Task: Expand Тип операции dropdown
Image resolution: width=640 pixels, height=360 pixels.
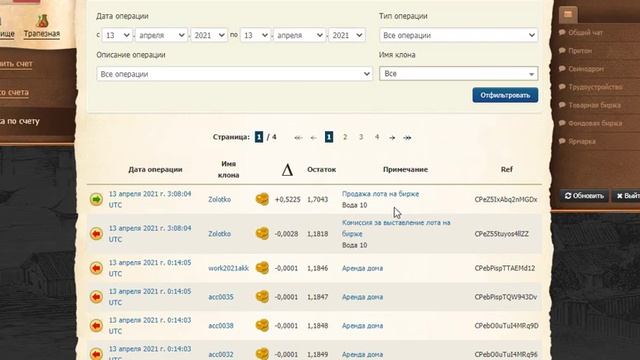Action: point(458,35)
